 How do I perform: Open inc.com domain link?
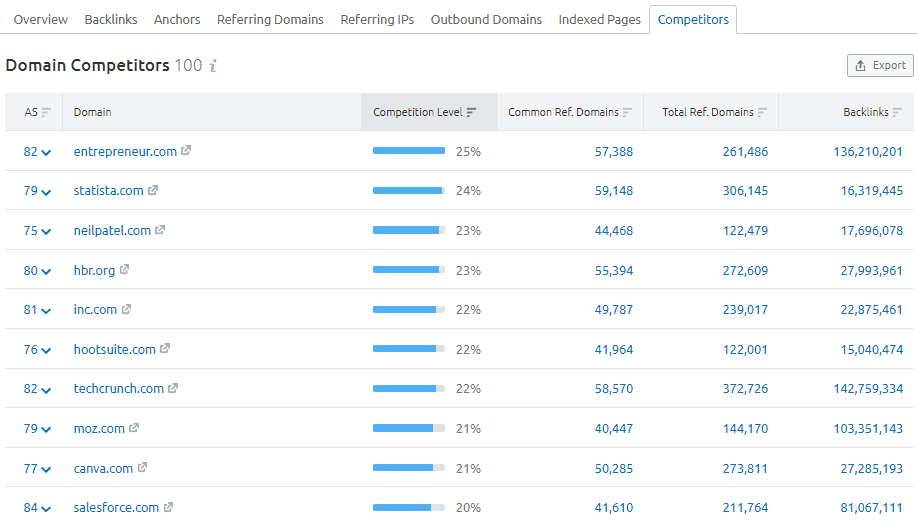95,310
